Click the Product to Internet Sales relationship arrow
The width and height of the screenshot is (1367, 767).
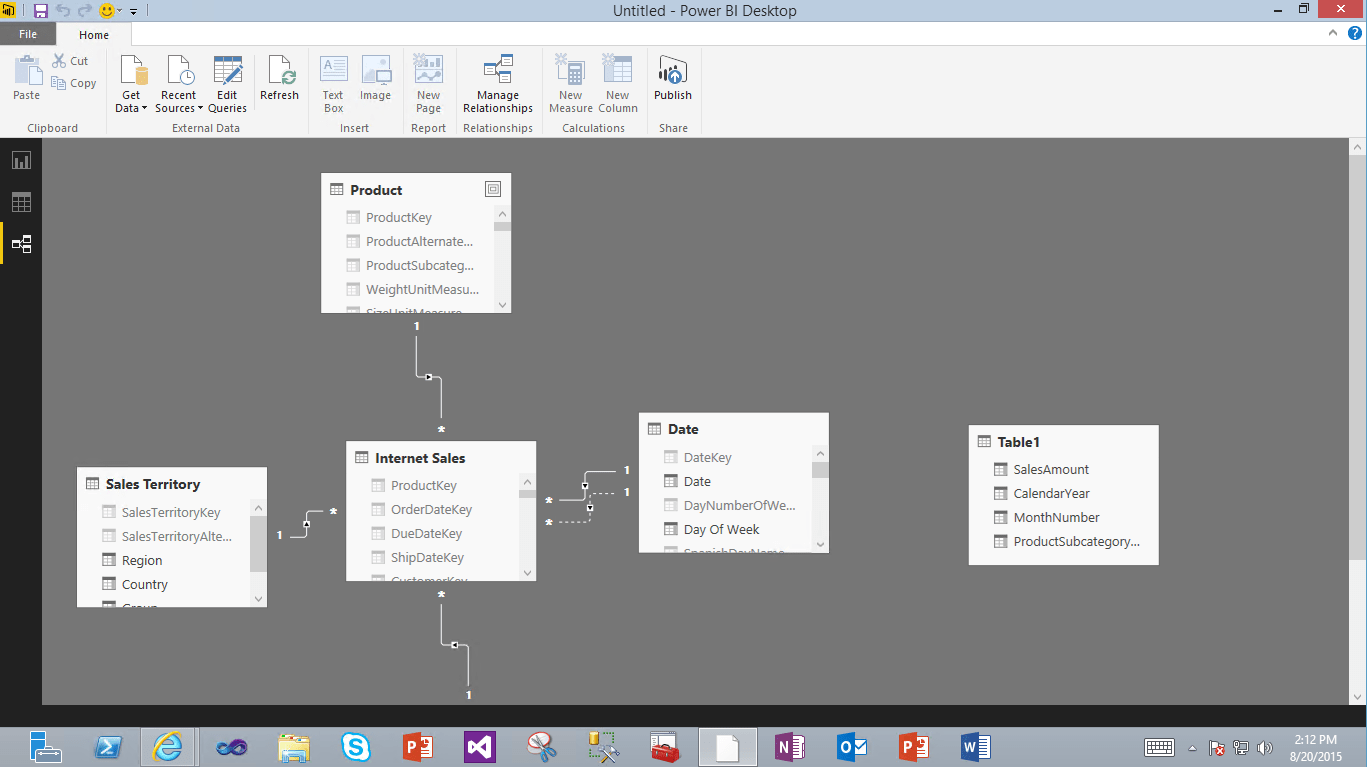pos(429,377)
